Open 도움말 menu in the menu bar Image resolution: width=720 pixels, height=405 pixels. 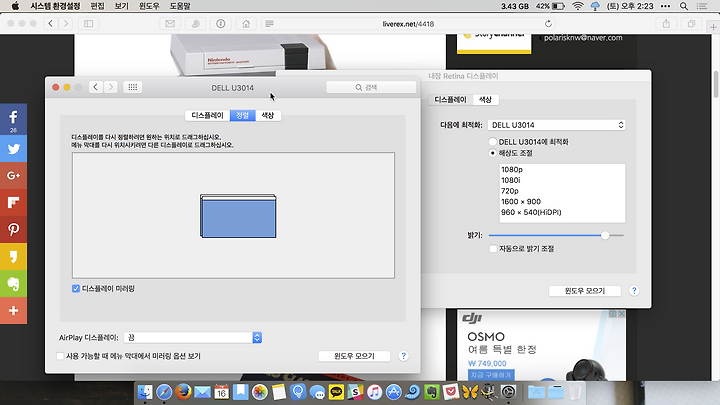(180, 6)
